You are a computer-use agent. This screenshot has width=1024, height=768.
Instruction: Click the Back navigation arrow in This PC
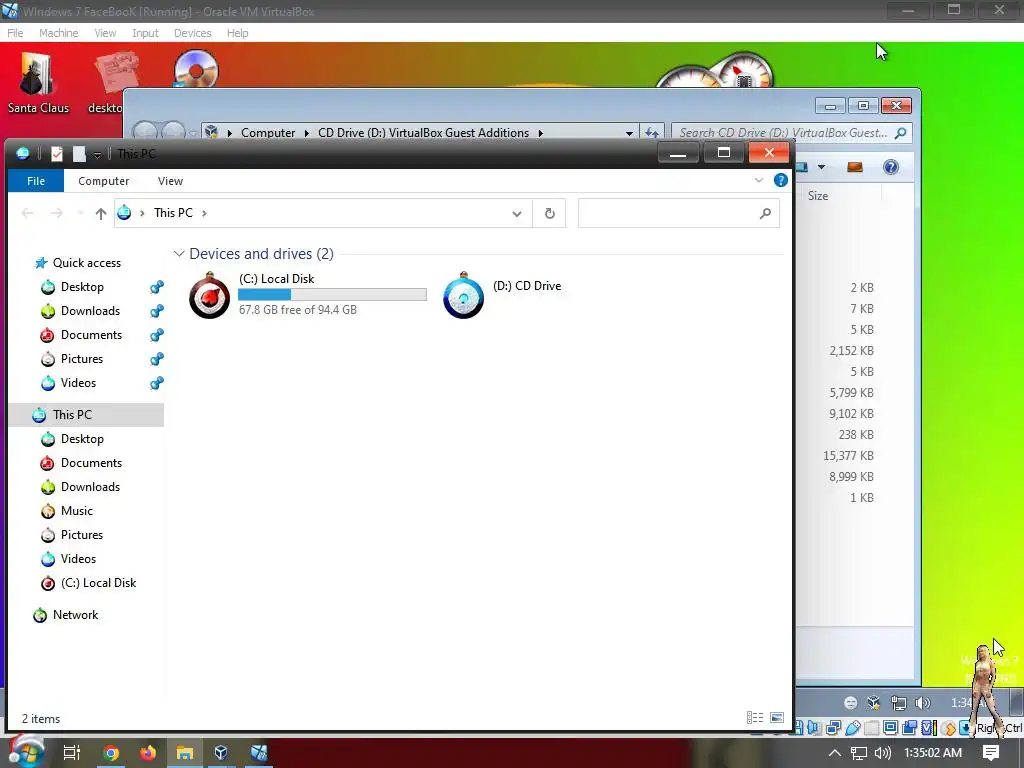(27, 213)
